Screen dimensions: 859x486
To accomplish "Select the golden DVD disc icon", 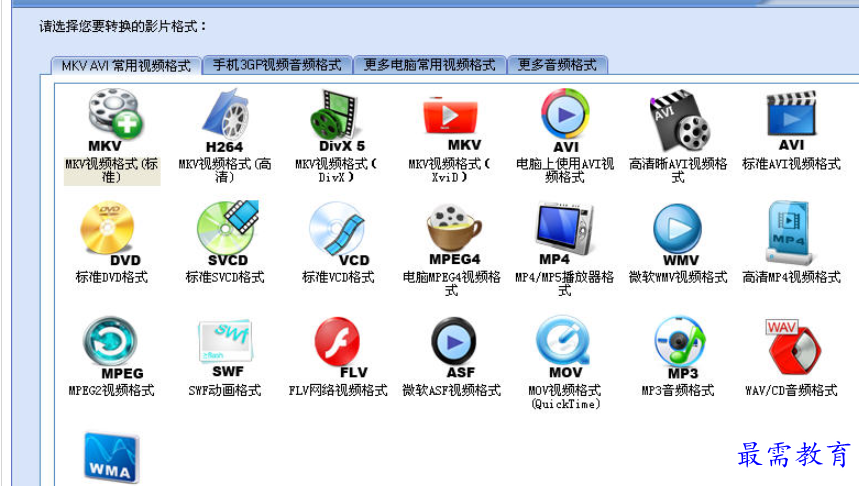I will (110, 234).
